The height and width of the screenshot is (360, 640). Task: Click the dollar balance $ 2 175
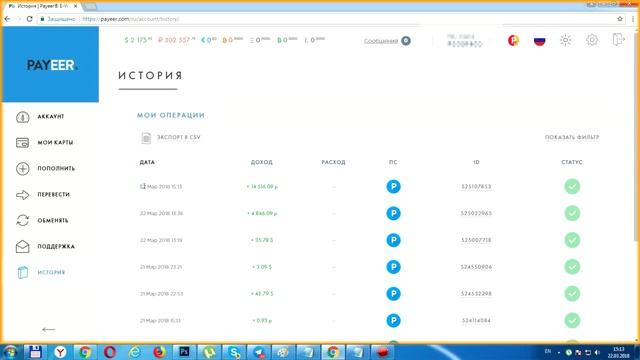(x=138, y=40)
